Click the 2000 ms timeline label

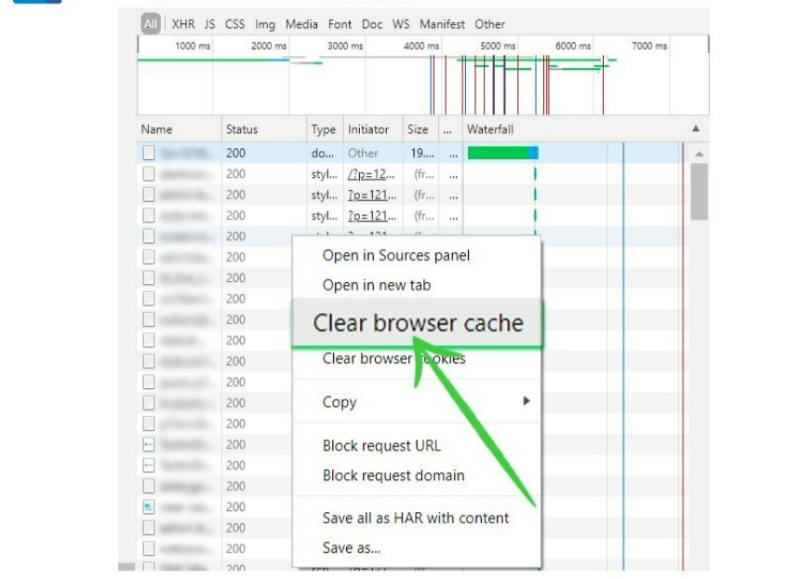click(269, 46)
